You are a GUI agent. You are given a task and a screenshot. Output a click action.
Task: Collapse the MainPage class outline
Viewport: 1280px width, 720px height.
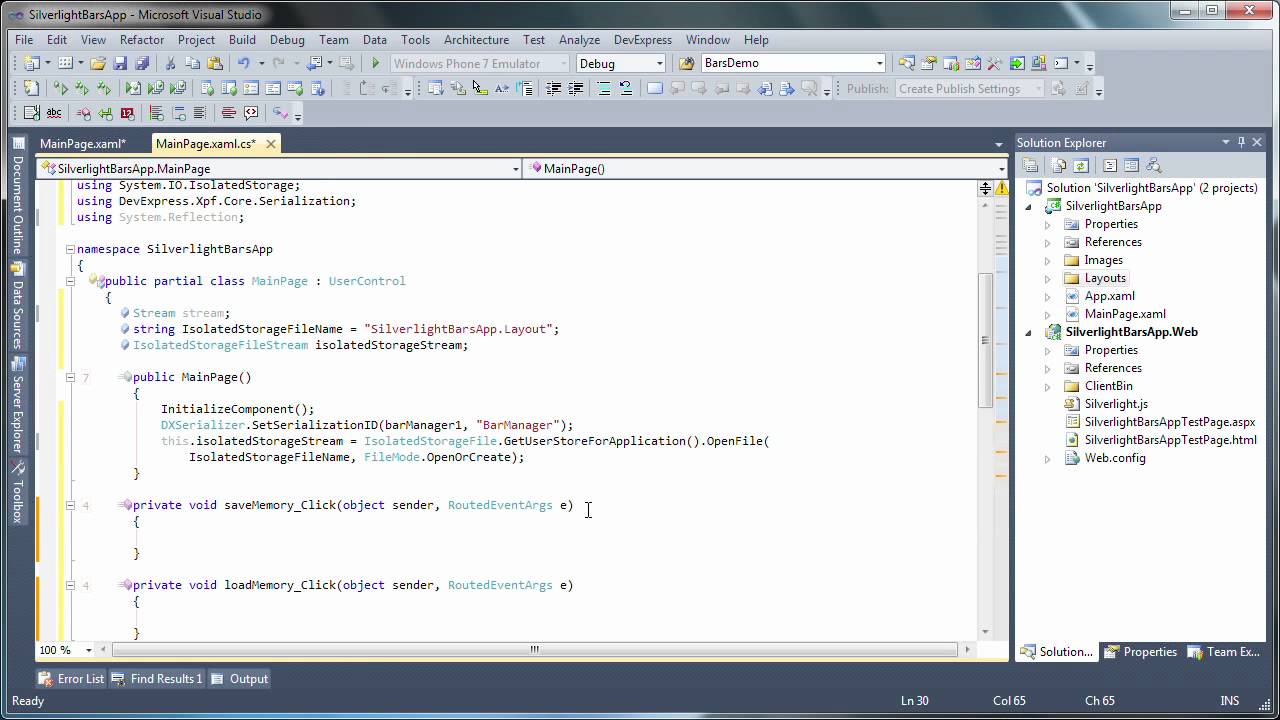pos(70,281)
